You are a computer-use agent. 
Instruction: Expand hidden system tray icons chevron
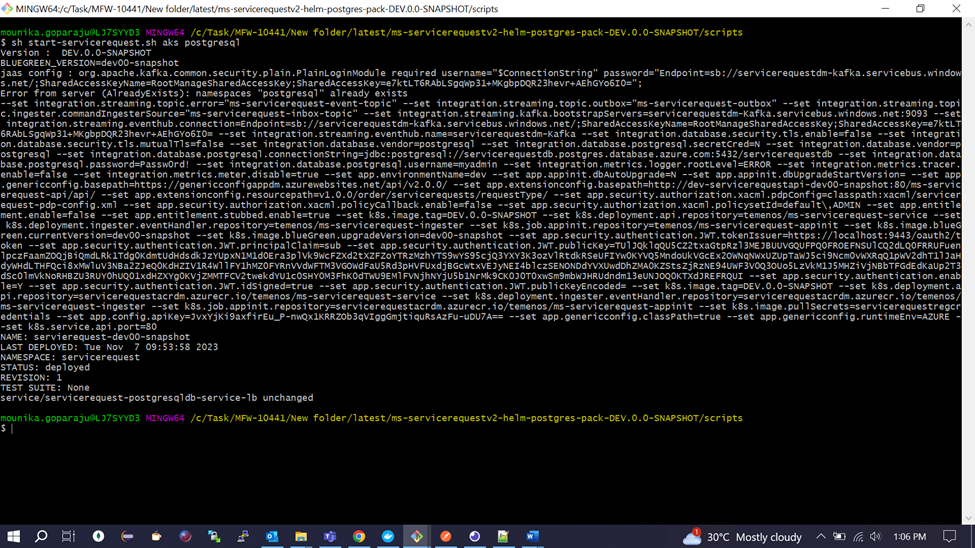(820, 537)
